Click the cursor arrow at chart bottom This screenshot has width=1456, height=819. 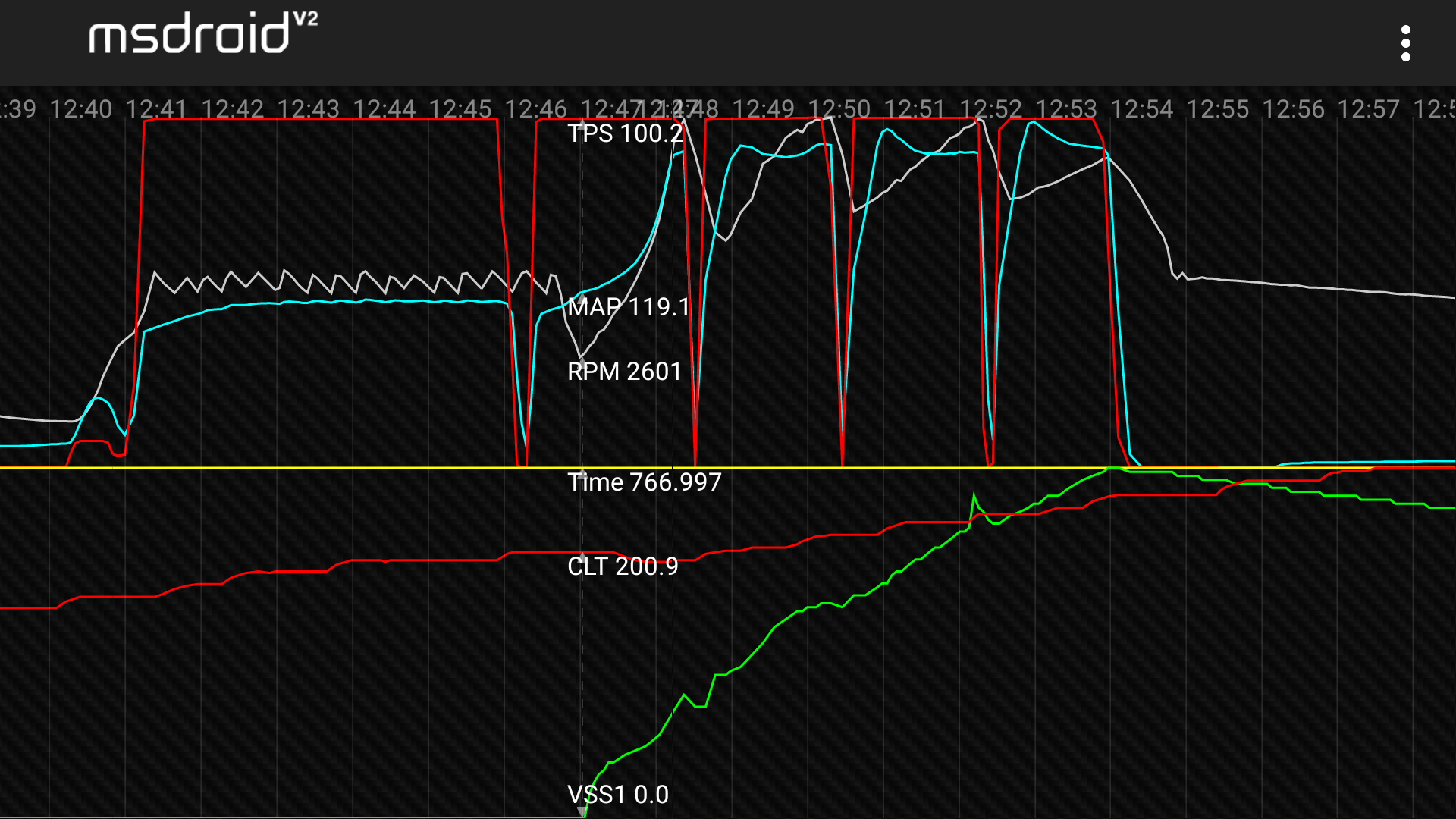coord(582,811)
